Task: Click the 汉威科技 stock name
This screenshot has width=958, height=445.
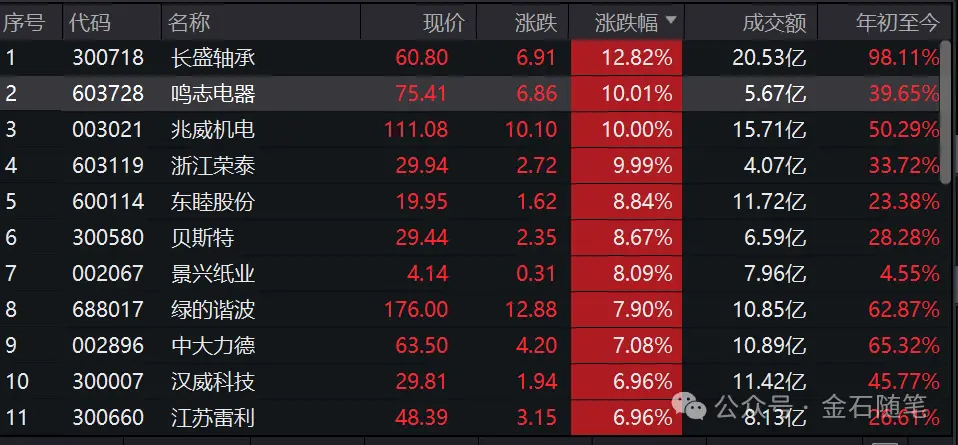Action: tap(213, 381)
